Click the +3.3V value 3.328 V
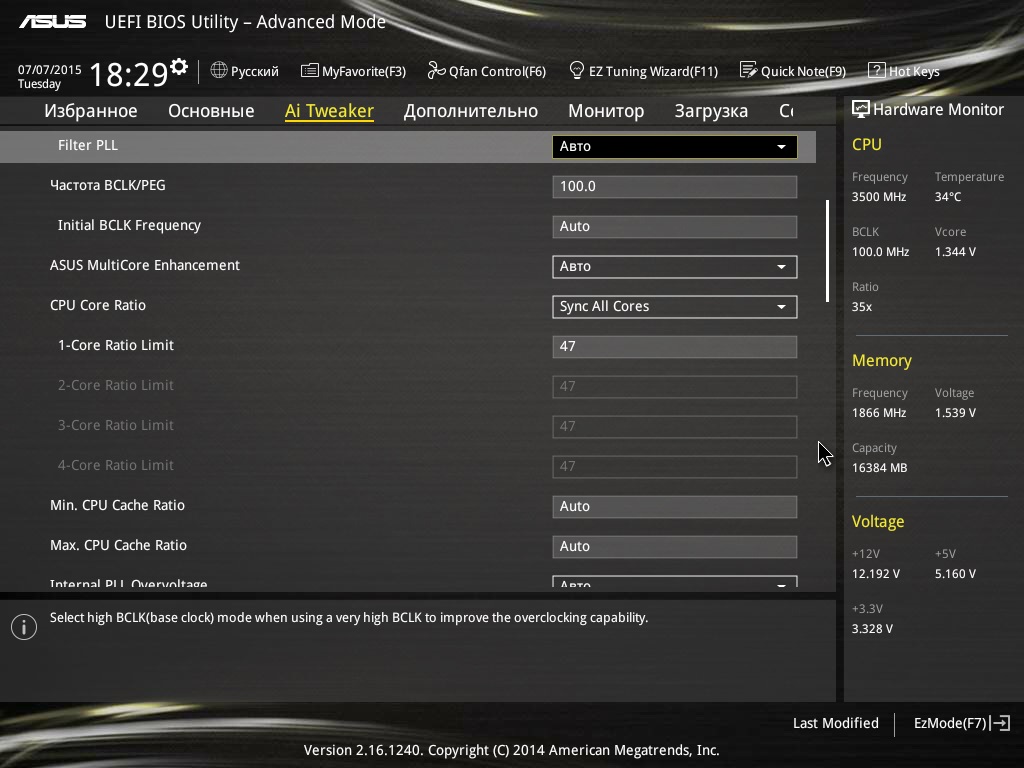1024x768 pixels. [872, 628]
